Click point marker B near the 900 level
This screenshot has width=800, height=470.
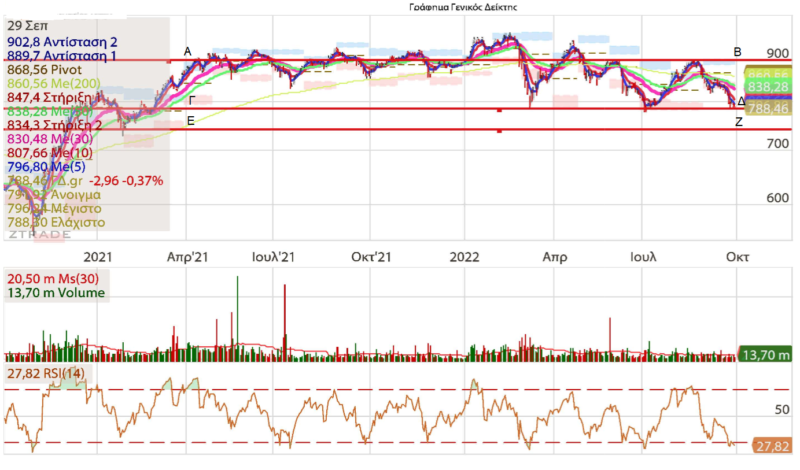pyautogui.click(x=738, y=51)
